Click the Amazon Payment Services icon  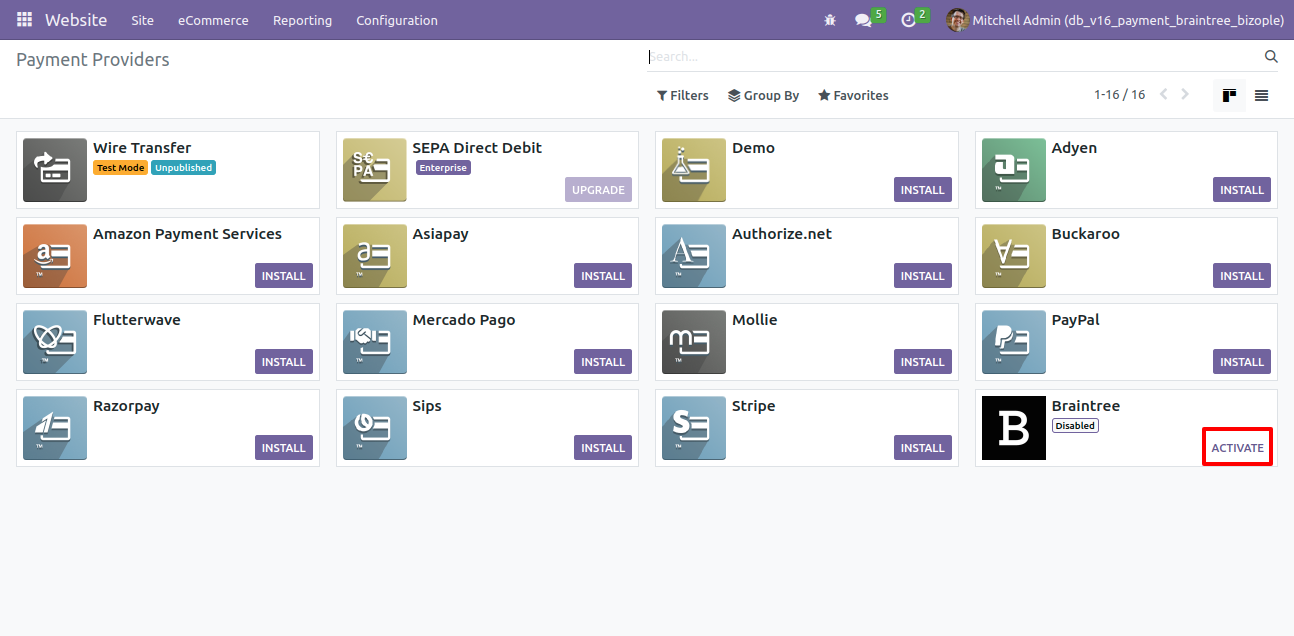pyautogui.click(x=55, y=256)
